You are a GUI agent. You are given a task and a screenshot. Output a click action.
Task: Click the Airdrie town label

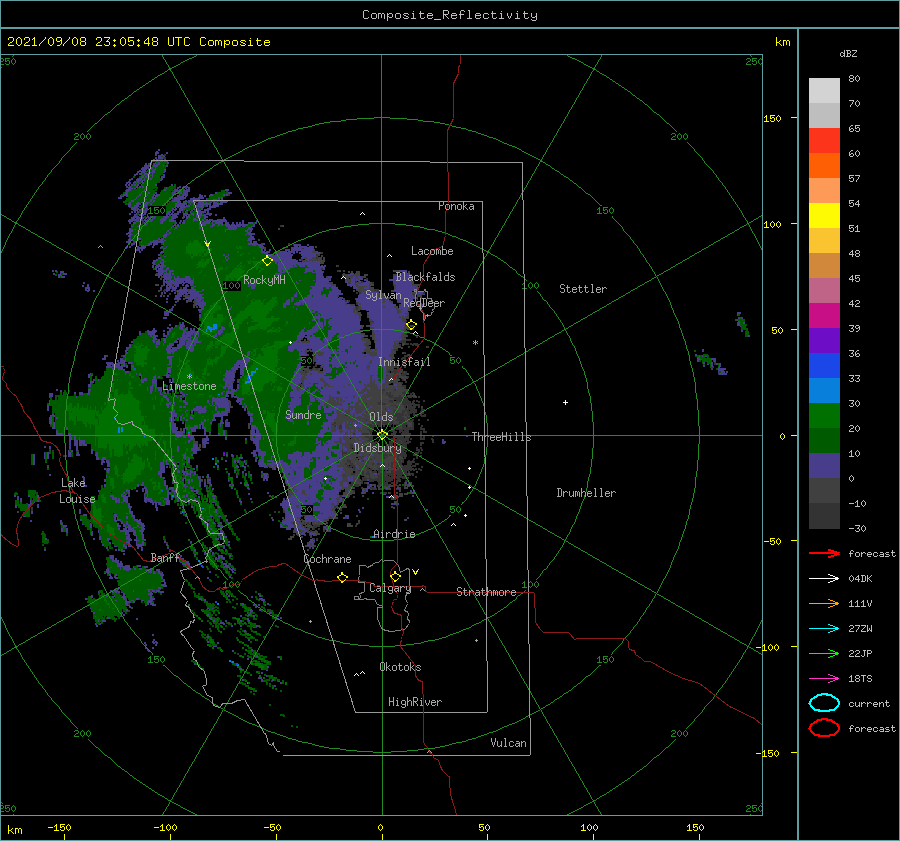(x=394, y=534)
